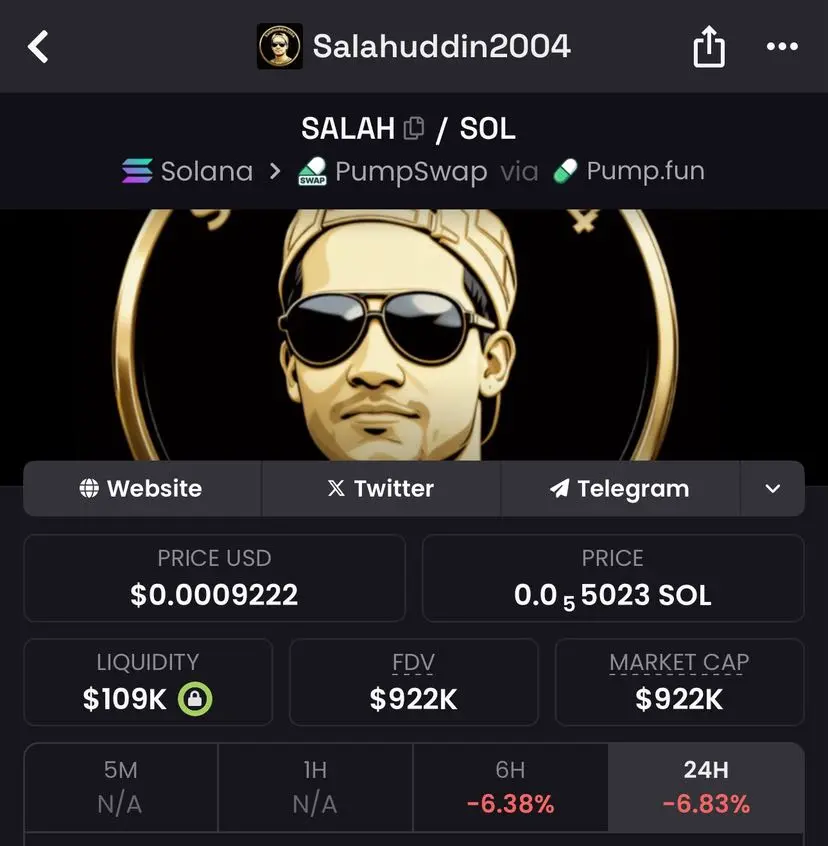Expand more social links chevron
The image size is (828, 846).
tap(772, 489)
